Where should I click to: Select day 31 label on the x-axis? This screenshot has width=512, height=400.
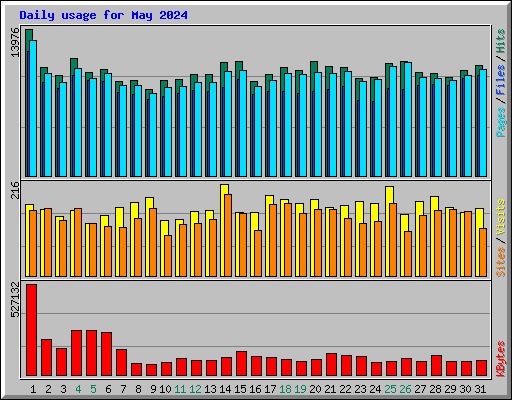point(480,389)
